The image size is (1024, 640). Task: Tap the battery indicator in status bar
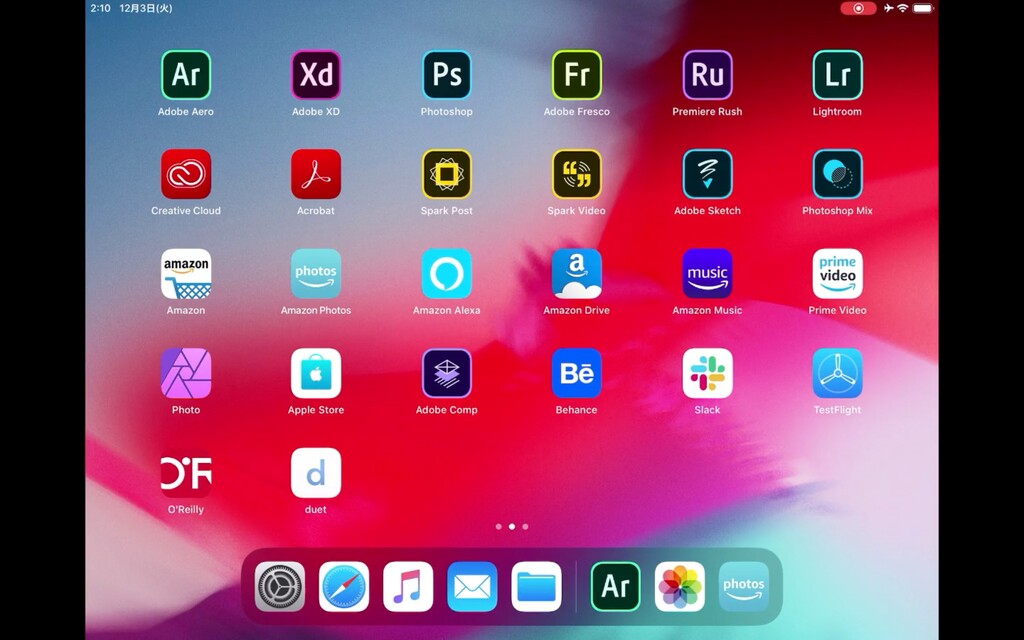923,8
